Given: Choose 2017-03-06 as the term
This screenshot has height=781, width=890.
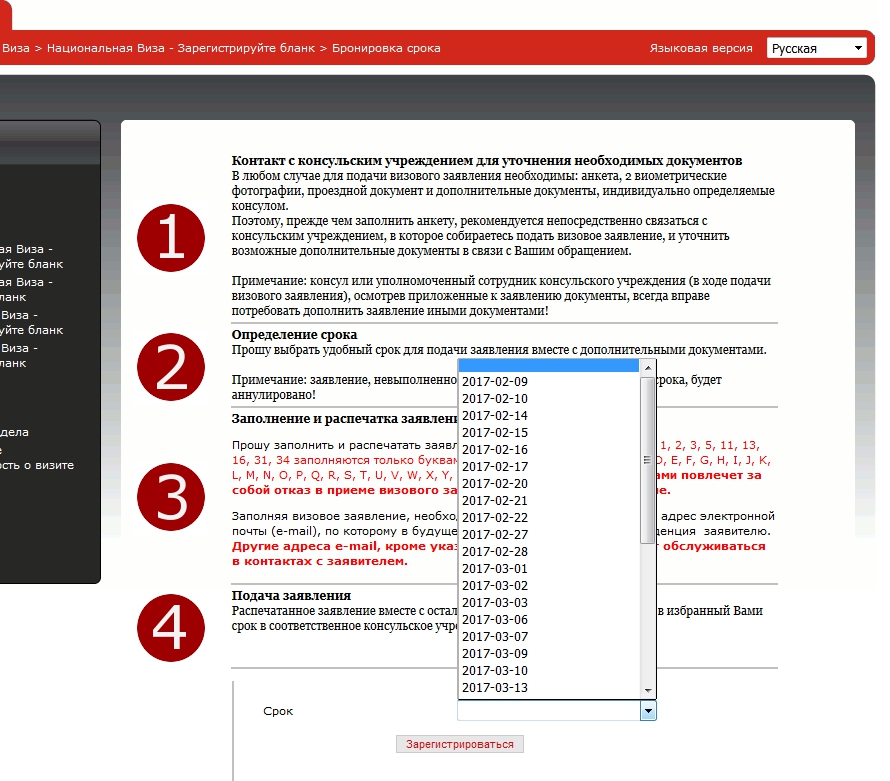Looking at the screenshot, I should [549, 620].
